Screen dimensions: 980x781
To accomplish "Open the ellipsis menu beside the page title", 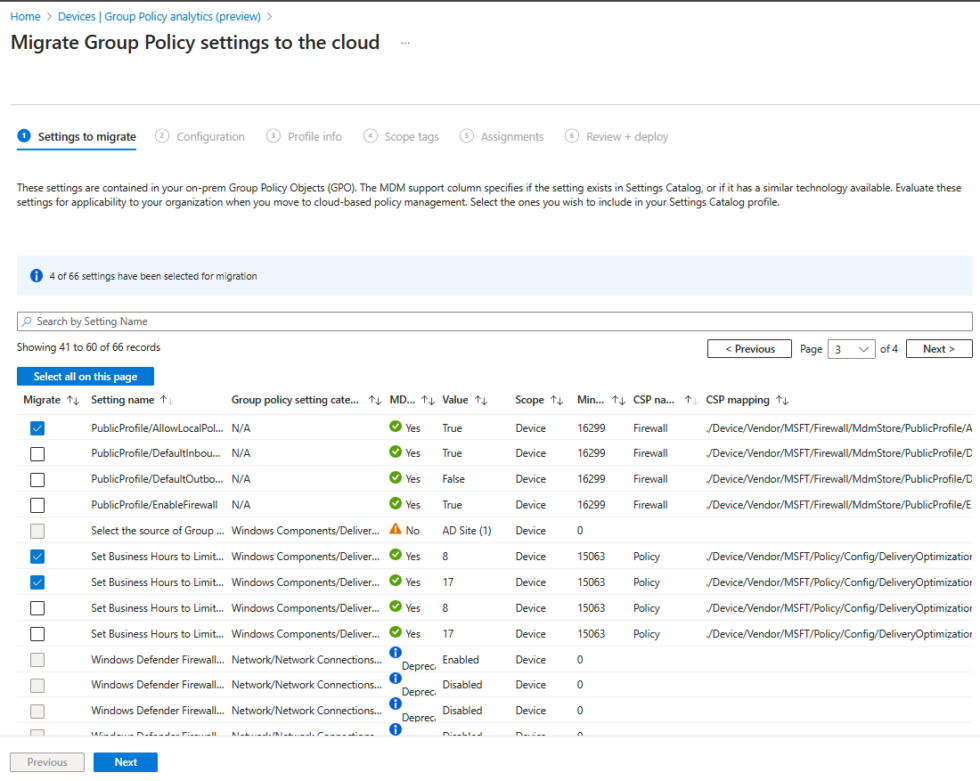I will [x=405, y=43].
